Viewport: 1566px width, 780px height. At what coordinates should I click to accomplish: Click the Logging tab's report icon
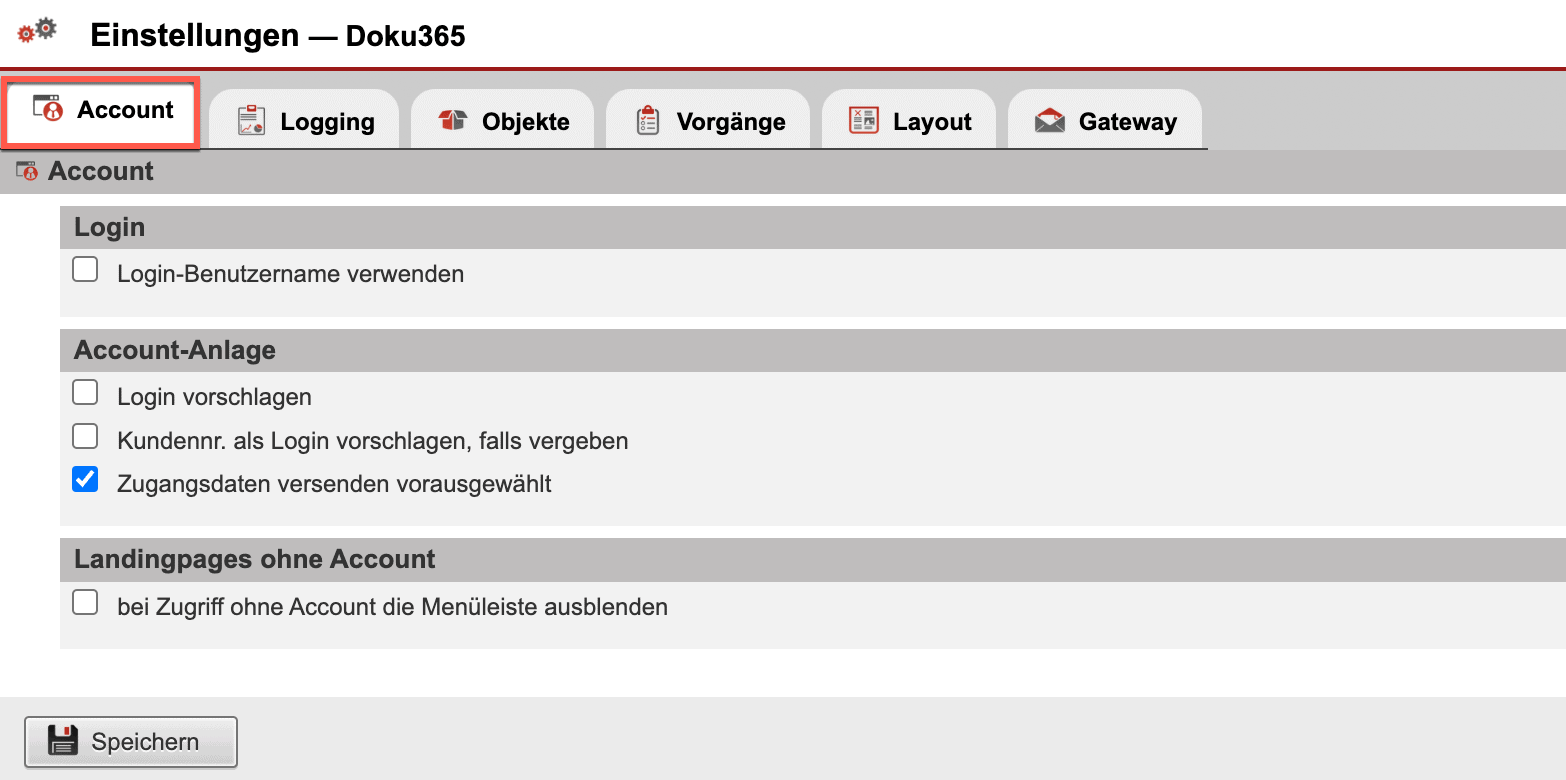[250, 121]
